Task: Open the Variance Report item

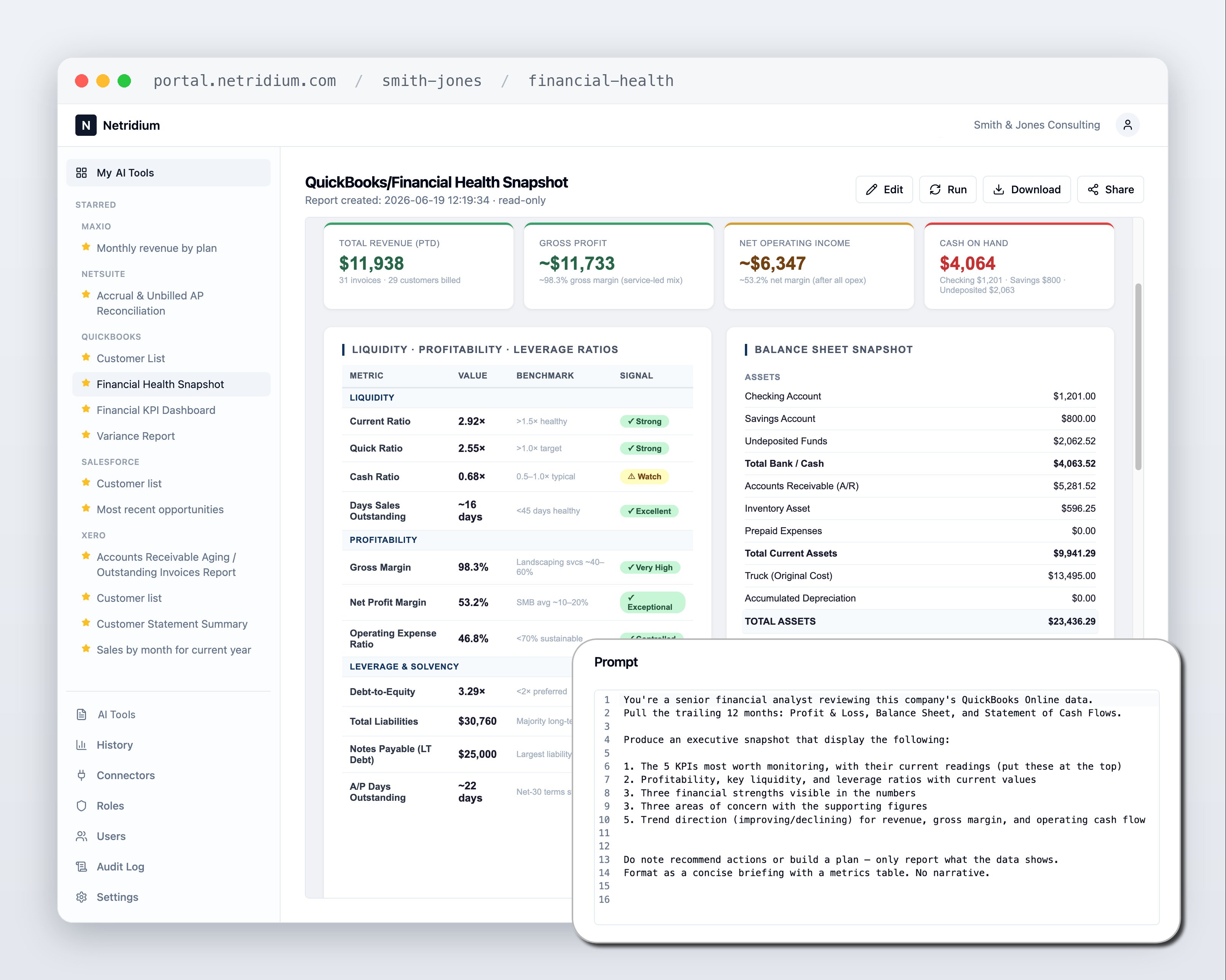Action: click(x=136, y=436)
